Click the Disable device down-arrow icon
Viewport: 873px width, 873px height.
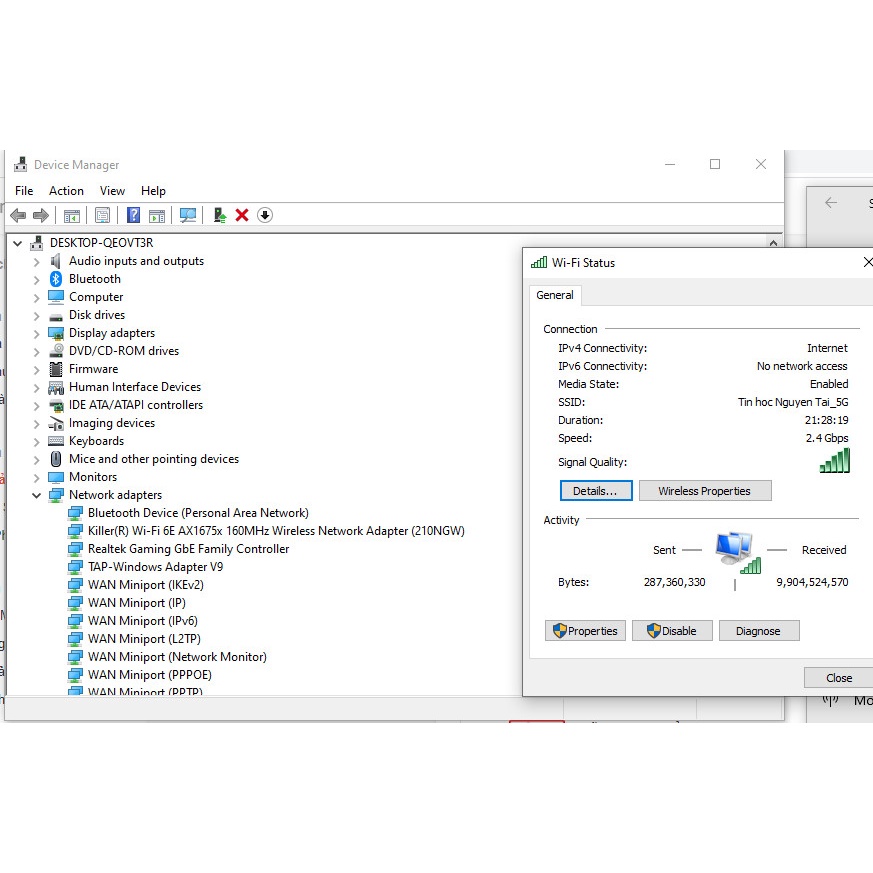pos(265,215)
